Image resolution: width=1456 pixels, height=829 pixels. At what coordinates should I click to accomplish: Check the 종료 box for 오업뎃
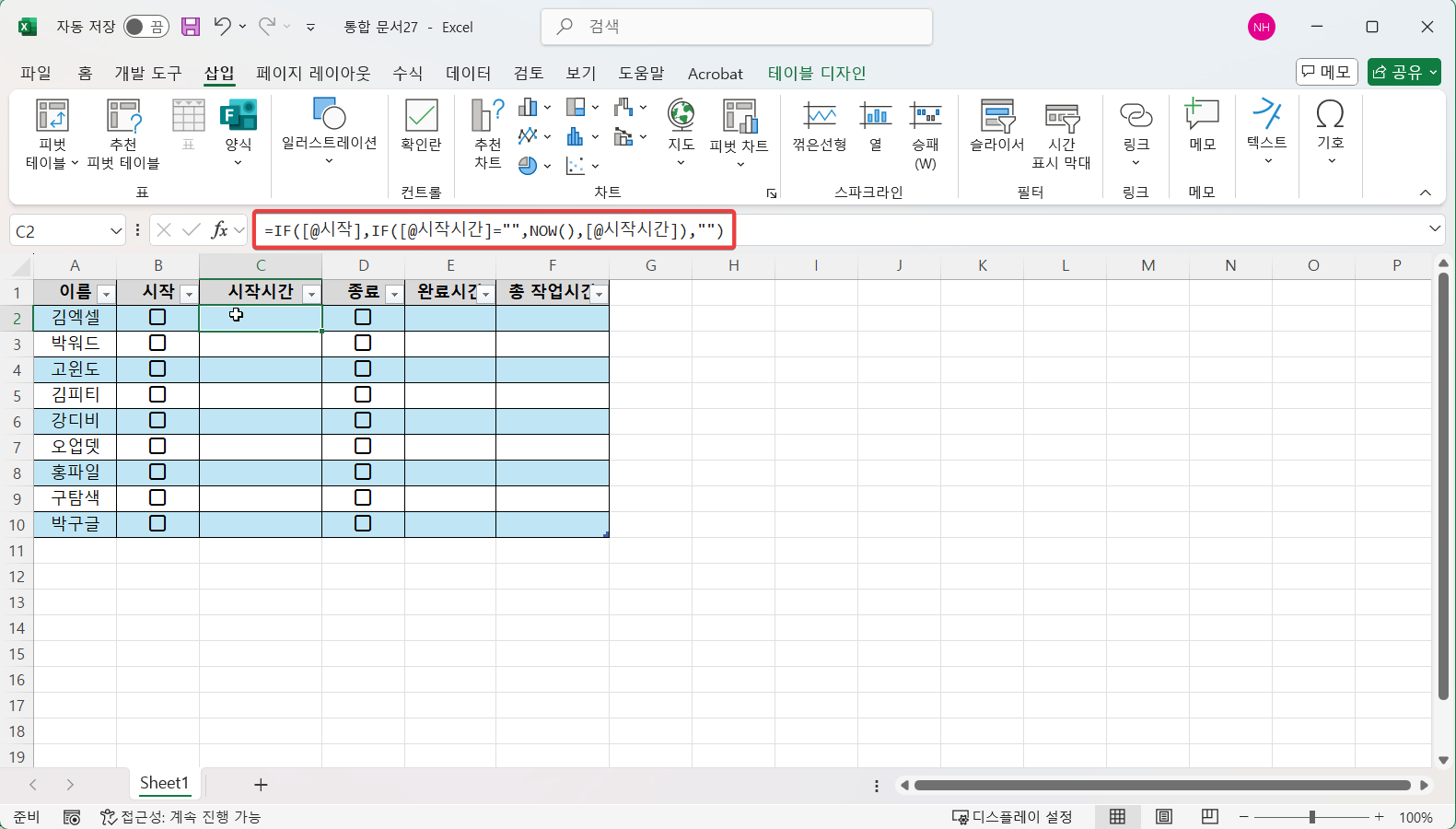click(363, 446)
